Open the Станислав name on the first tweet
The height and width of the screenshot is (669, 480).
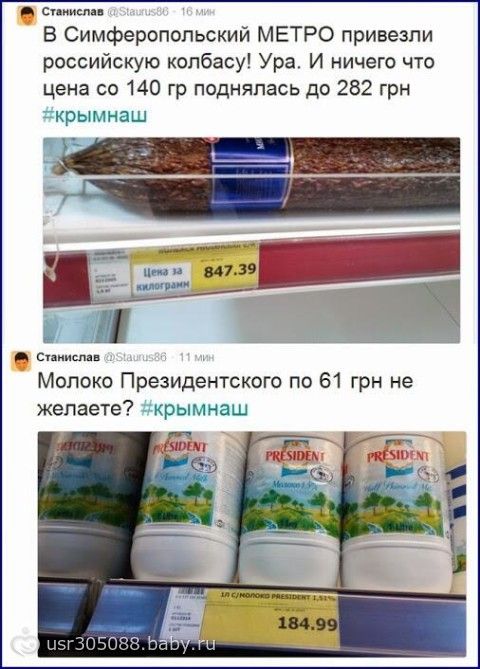point(73,12)
